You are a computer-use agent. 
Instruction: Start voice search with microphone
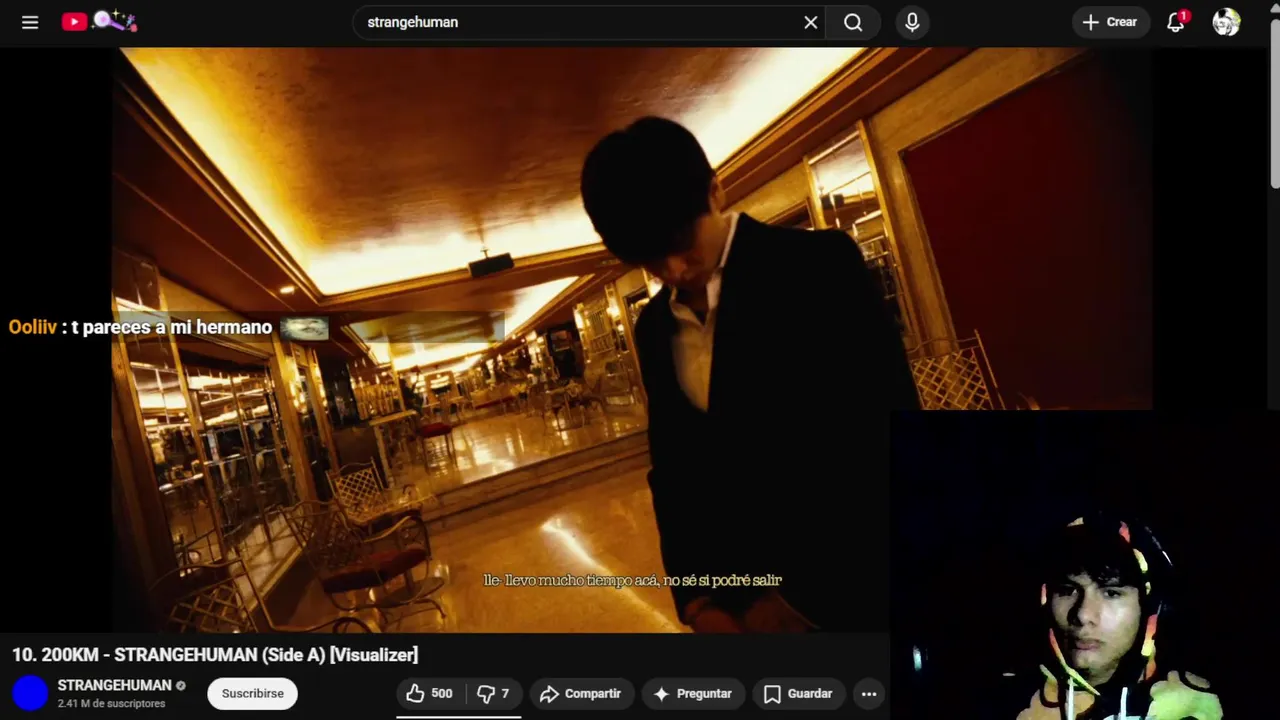click(912, 22)
